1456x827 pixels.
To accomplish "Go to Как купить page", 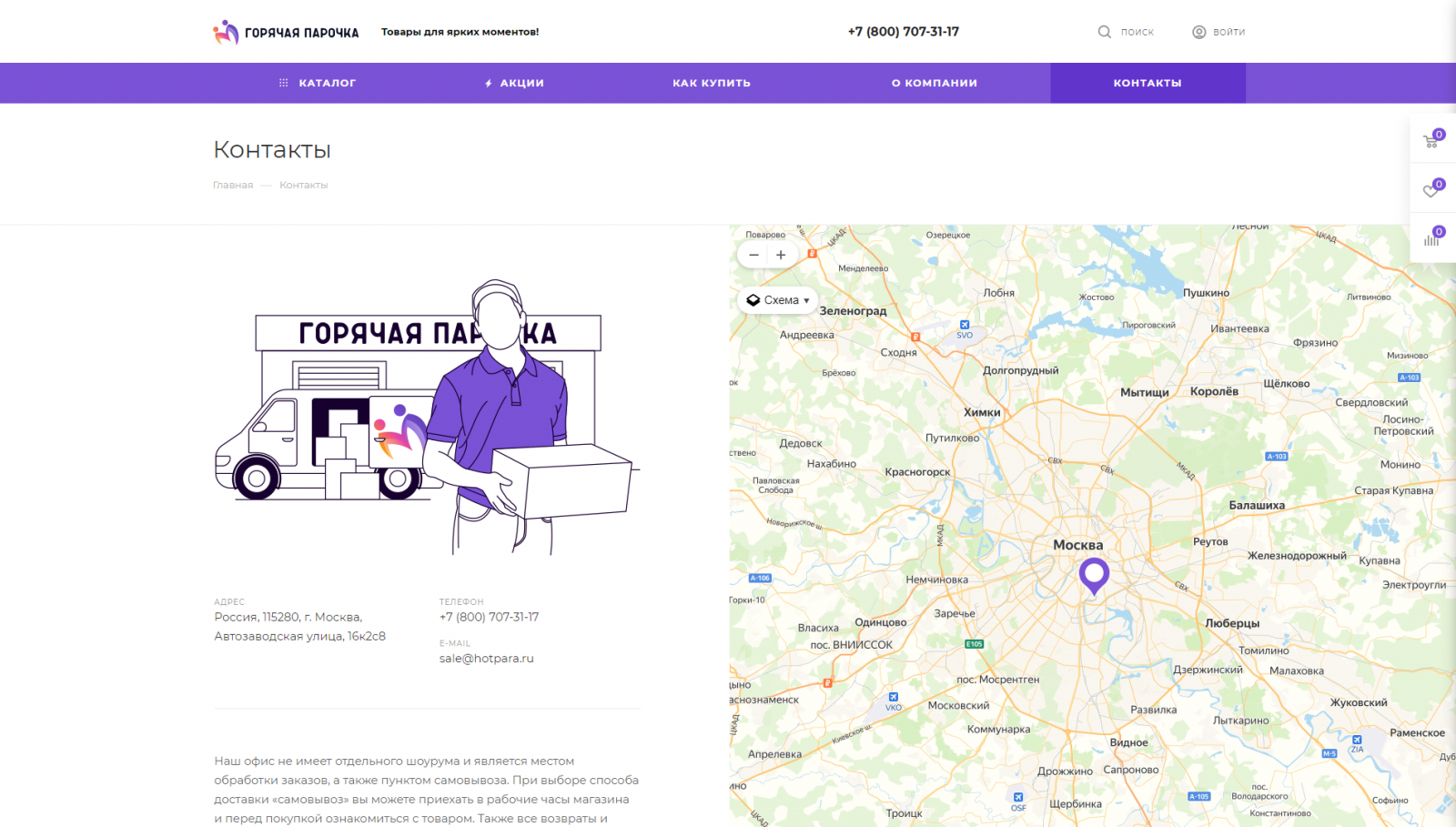I will tap(712, 83).
